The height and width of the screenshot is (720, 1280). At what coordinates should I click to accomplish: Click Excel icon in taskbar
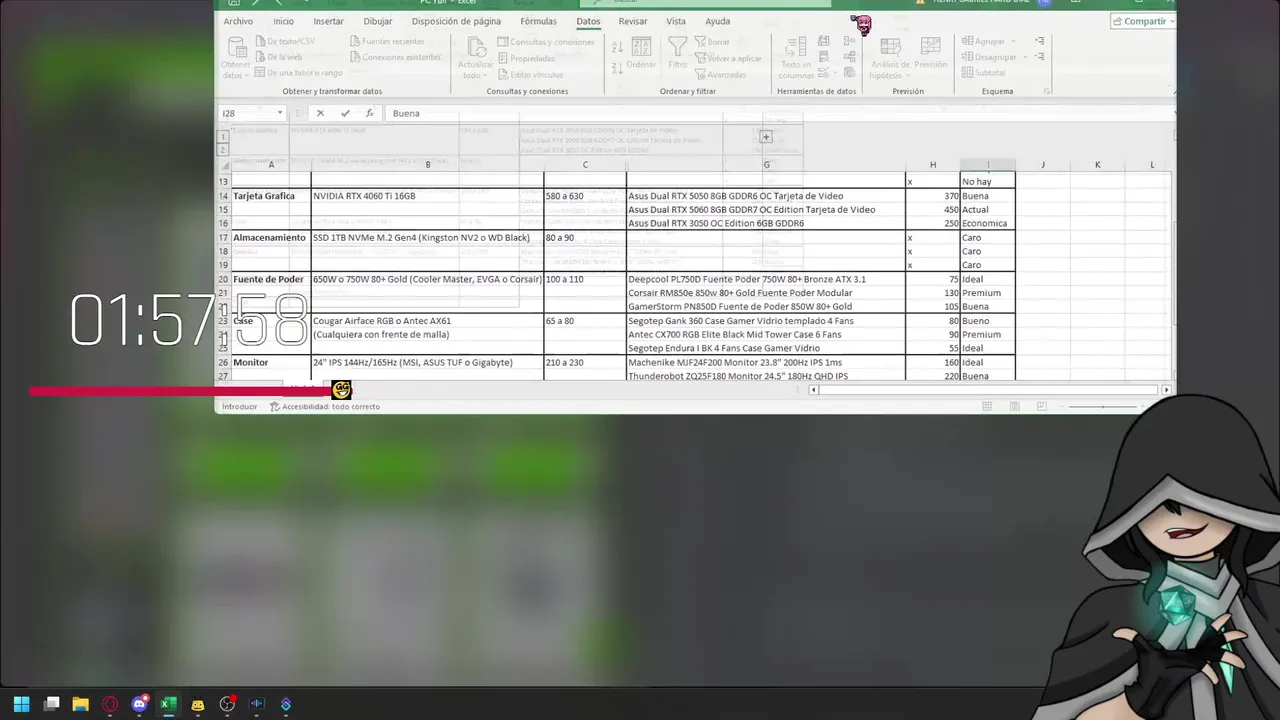click(168, 704)
